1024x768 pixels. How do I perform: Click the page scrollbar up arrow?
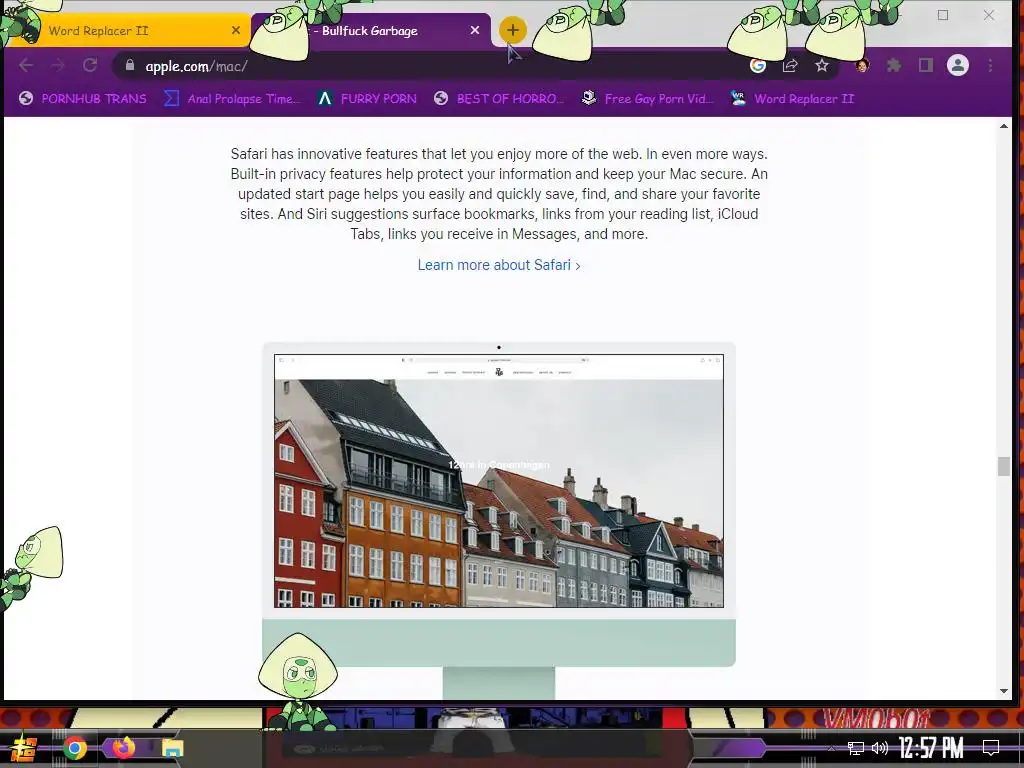coord(1004,126)
